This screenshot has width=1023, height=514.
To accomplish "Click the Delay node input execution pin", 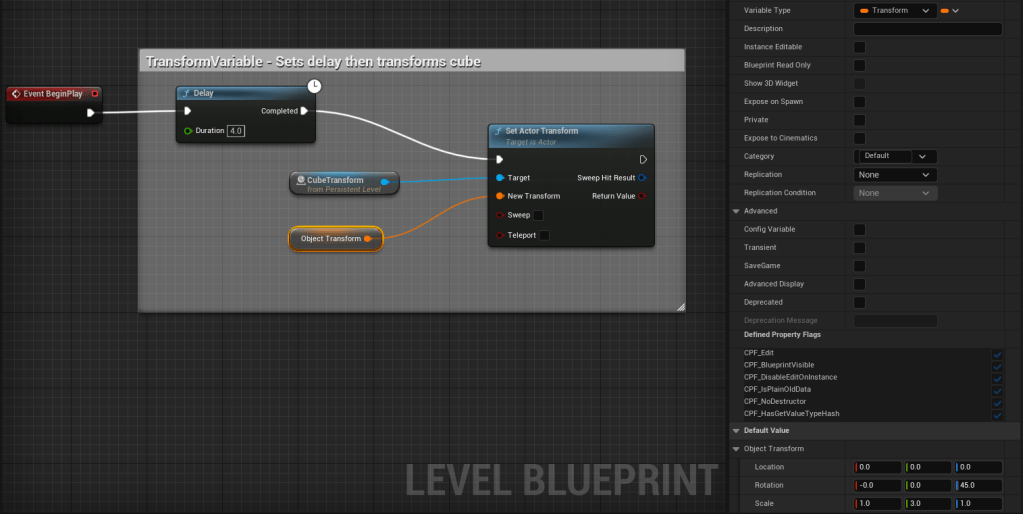I will point(187,111).
